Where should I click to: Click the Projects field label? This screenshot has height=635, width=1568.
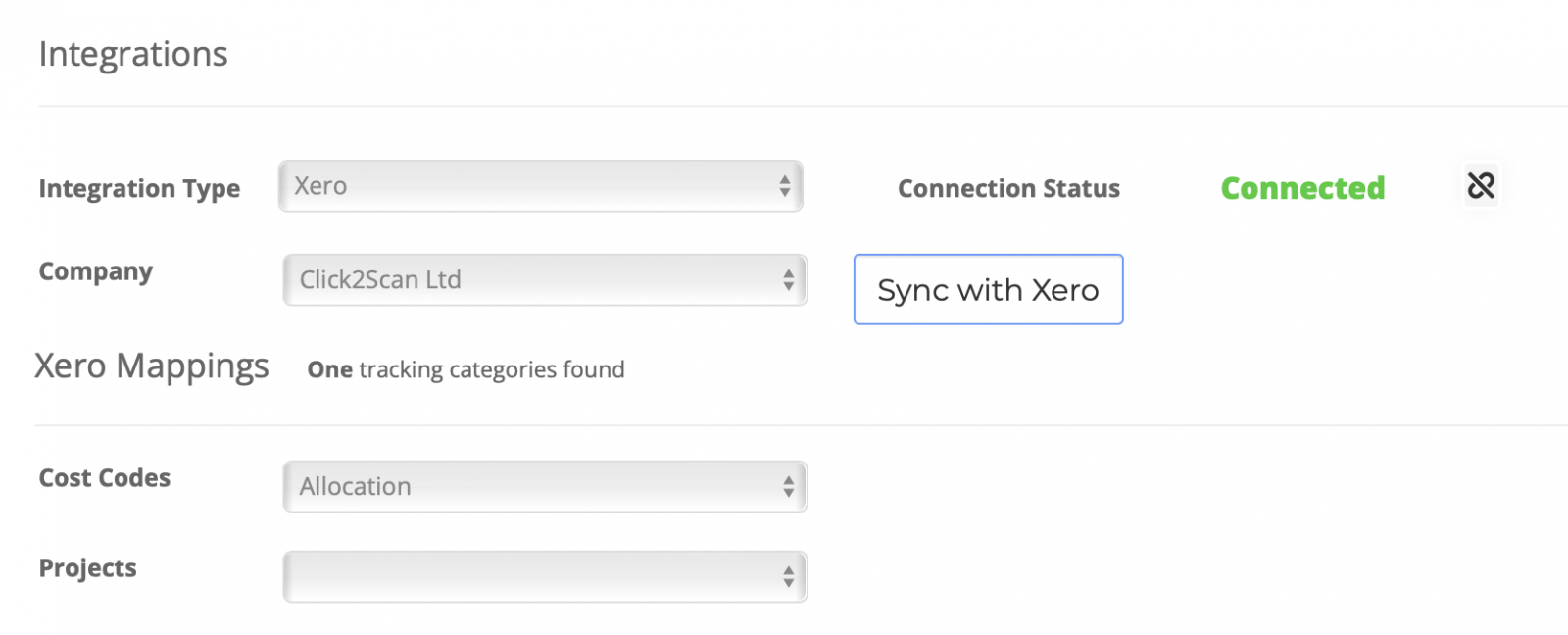[x=88, y=568]
